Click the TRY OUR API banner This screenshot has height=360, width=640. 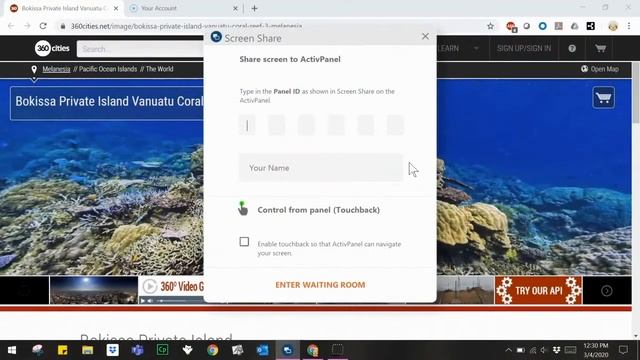[538, 290]
